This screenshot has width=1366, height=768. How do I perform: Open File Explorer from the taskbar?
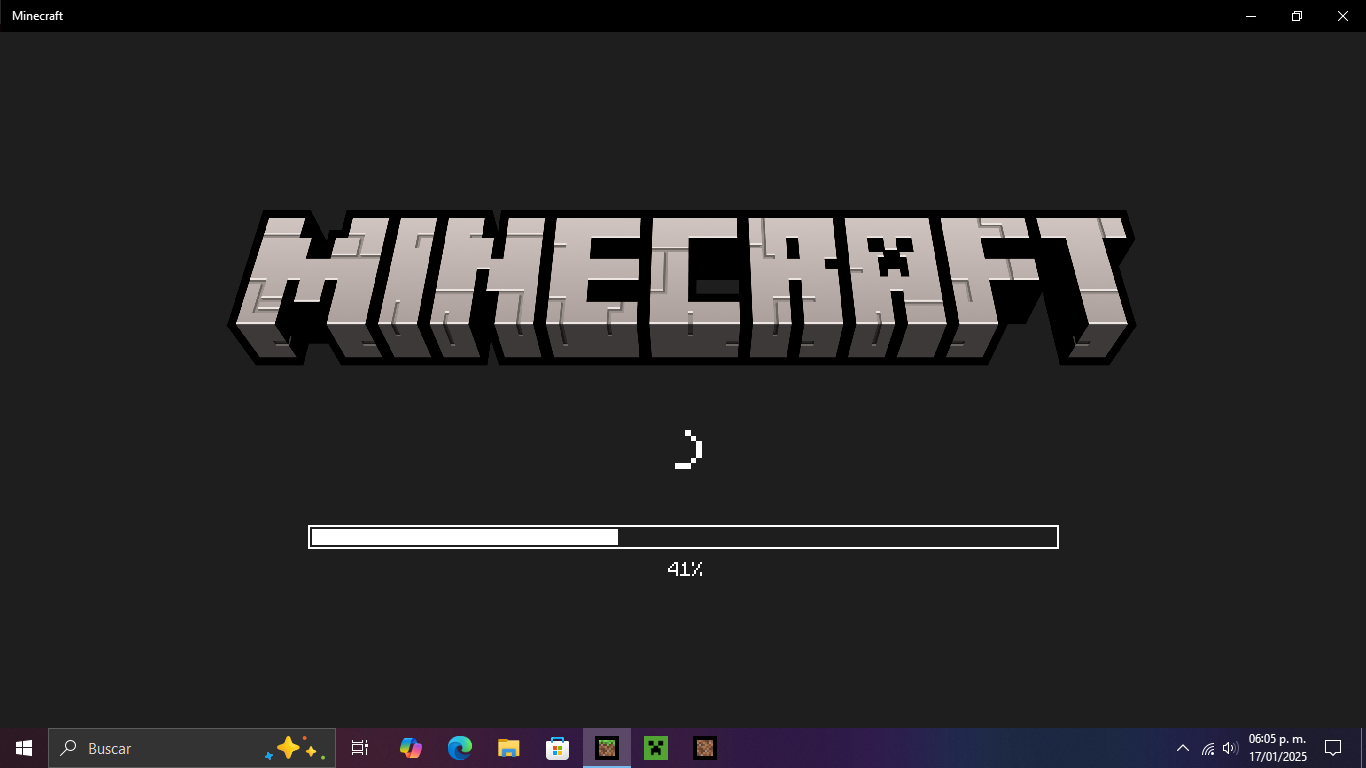[508, 748]
